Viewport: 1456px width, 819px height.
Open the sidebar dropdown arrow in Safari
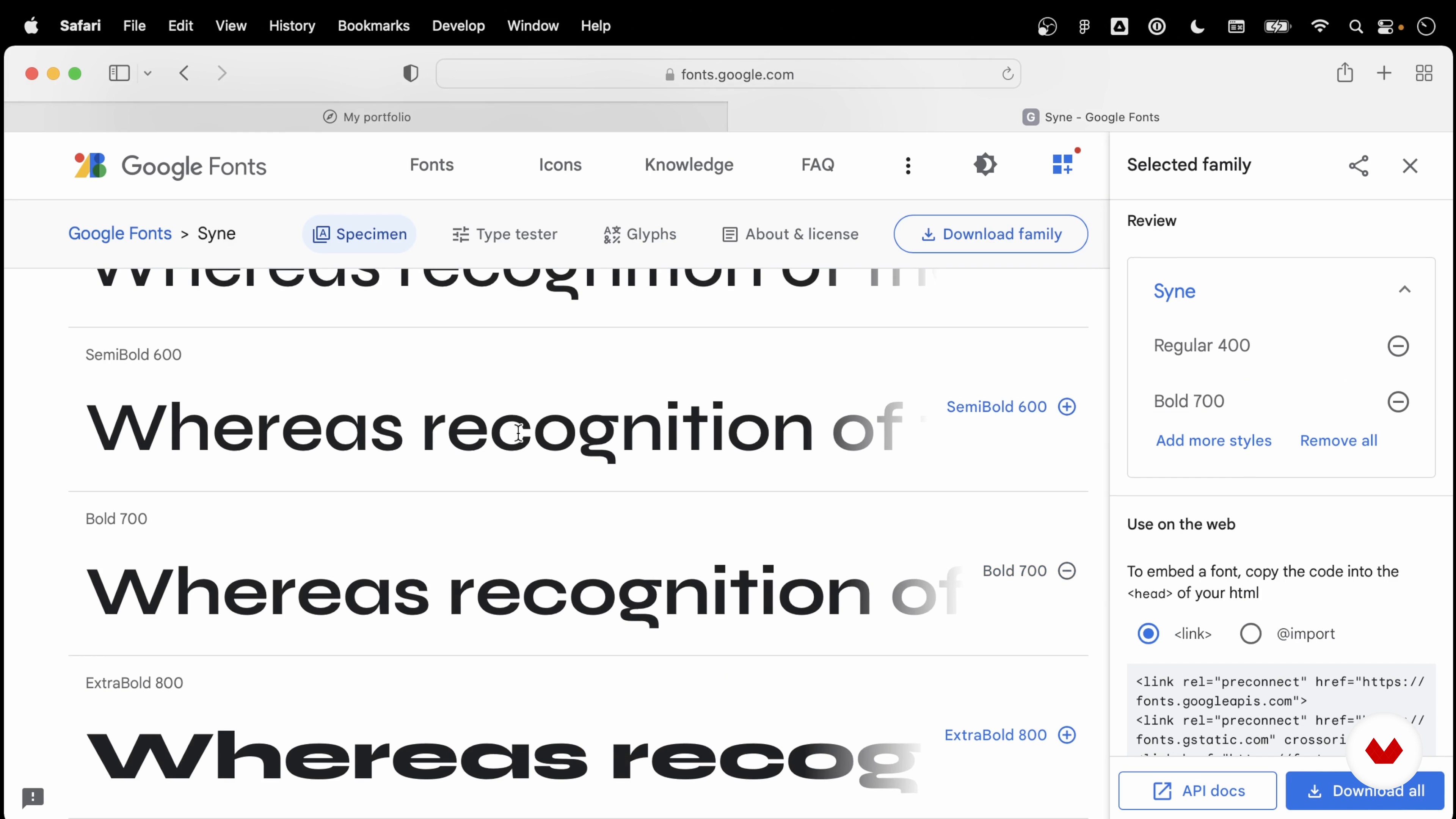click(x=147, y=74)
